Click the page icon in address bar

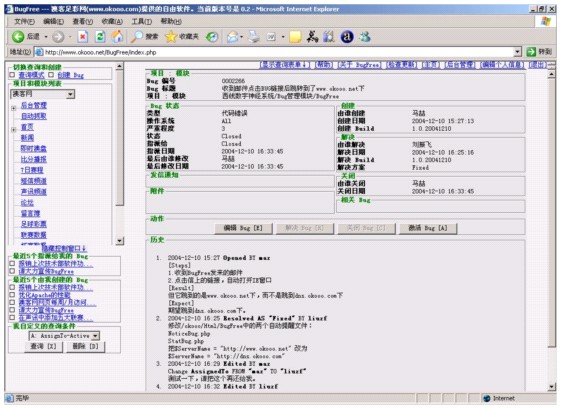39,52
